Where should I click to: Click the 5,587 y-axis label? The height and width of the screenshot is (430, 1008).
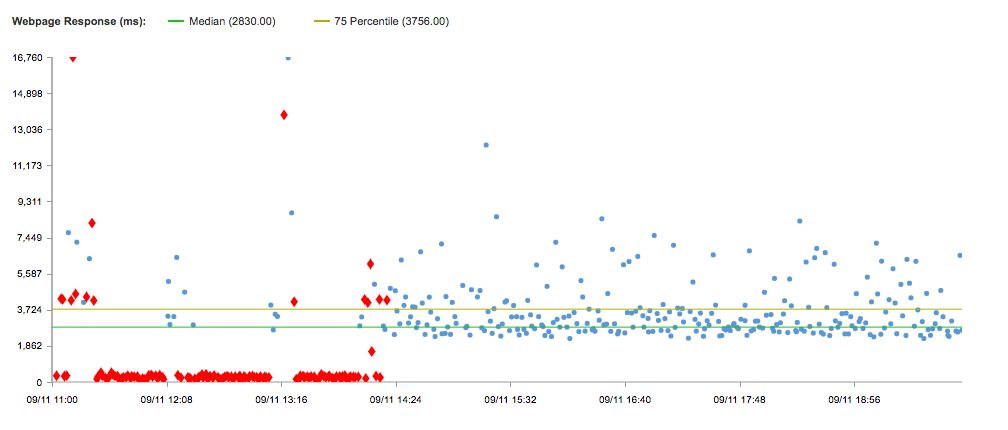30,274
